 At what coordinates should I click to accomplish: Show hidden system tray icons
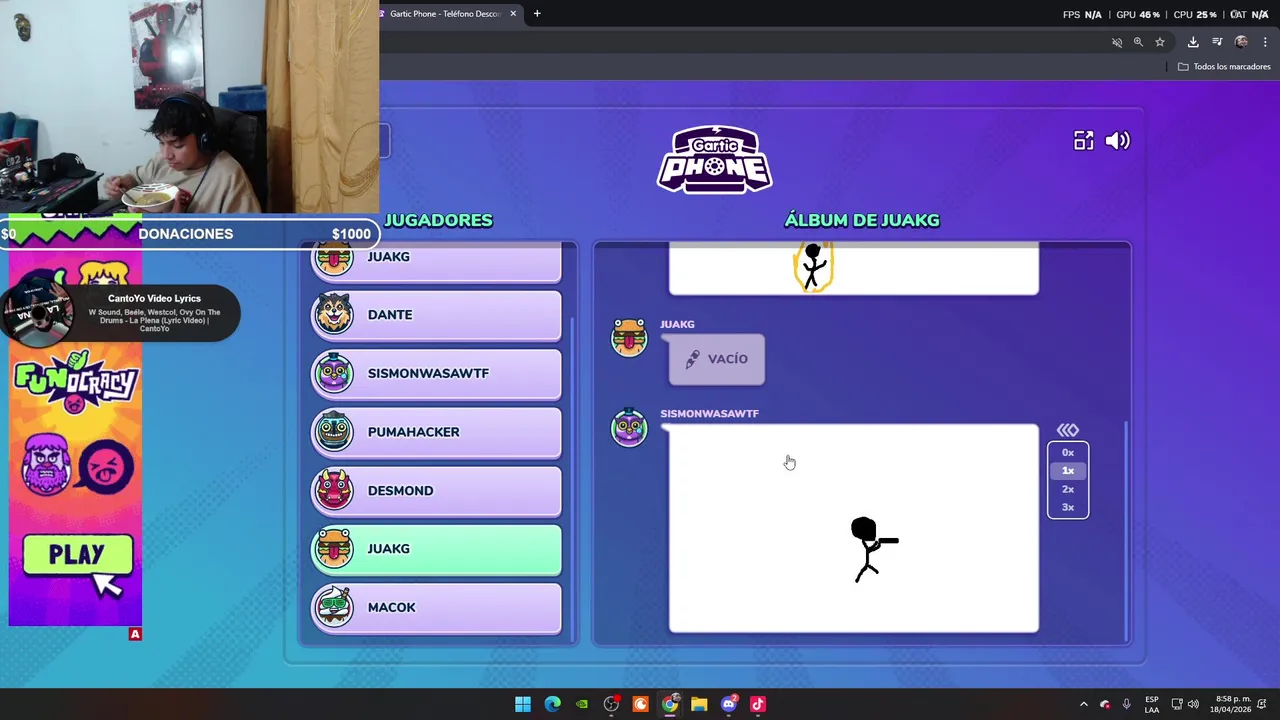(1083, 704)
